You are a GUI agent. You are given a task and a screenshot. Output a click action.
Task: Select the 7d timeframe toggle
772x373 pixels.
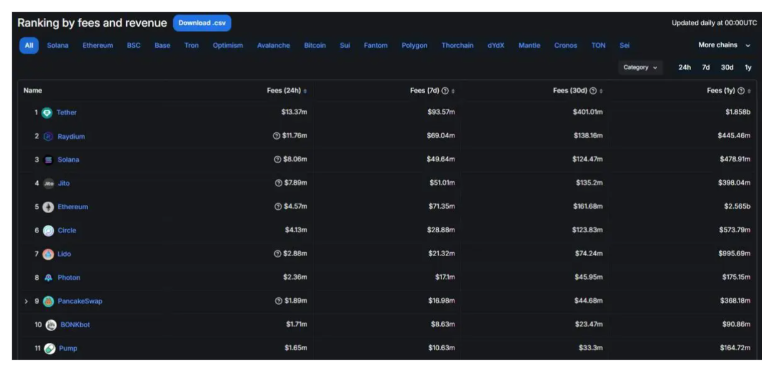(x=706, y=67)
